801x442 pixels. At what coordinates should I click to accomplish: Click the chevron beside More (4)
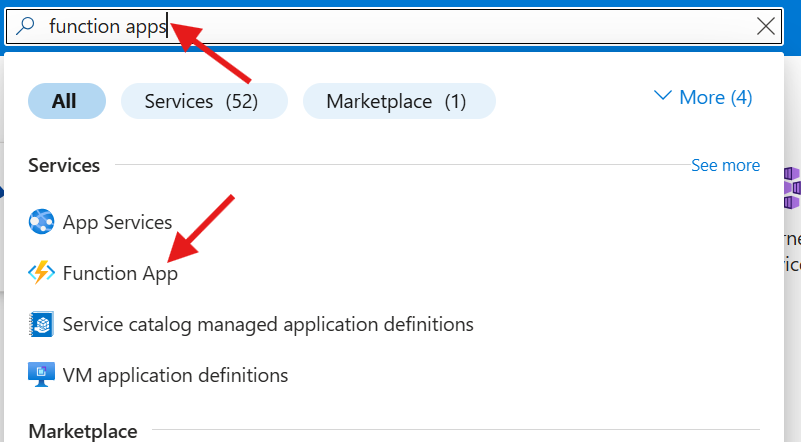(663, 97)
